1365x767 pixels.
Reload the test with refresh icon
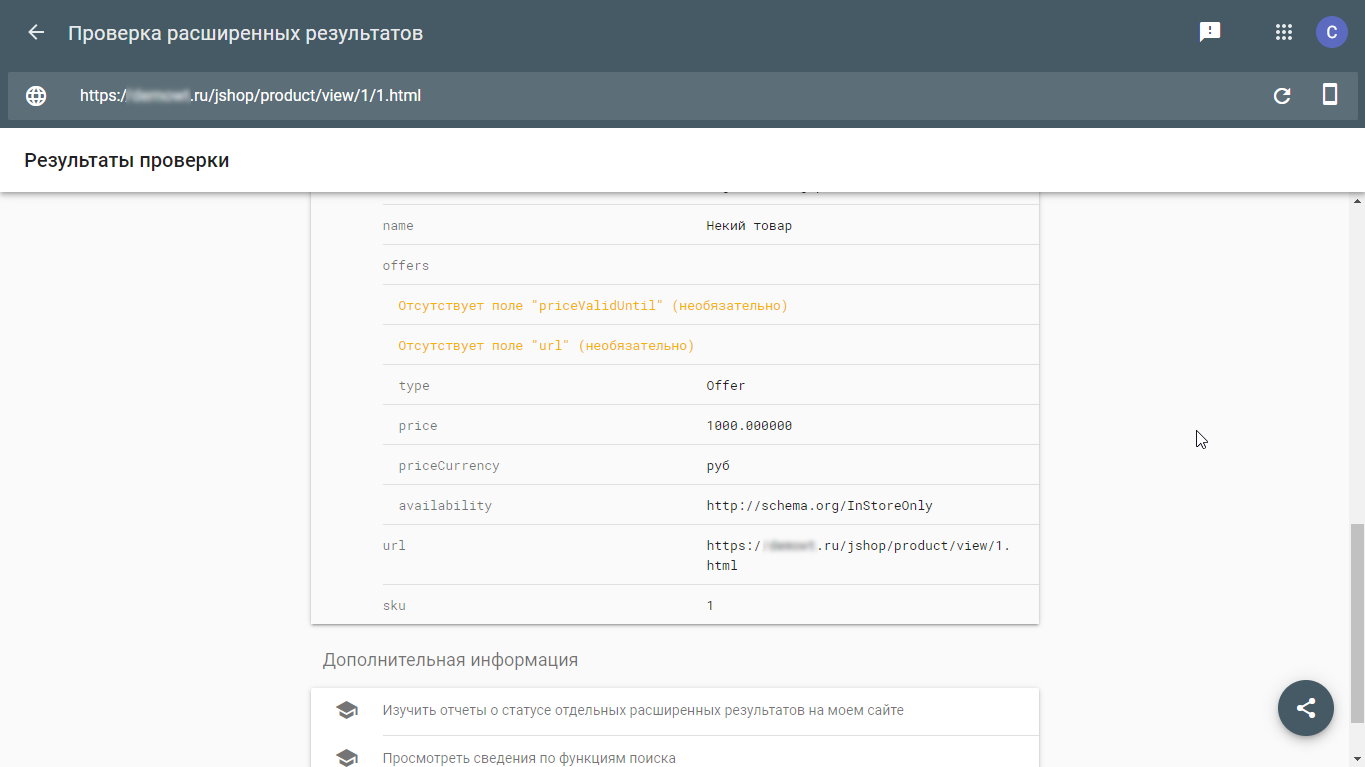(x=1282, y=96)
